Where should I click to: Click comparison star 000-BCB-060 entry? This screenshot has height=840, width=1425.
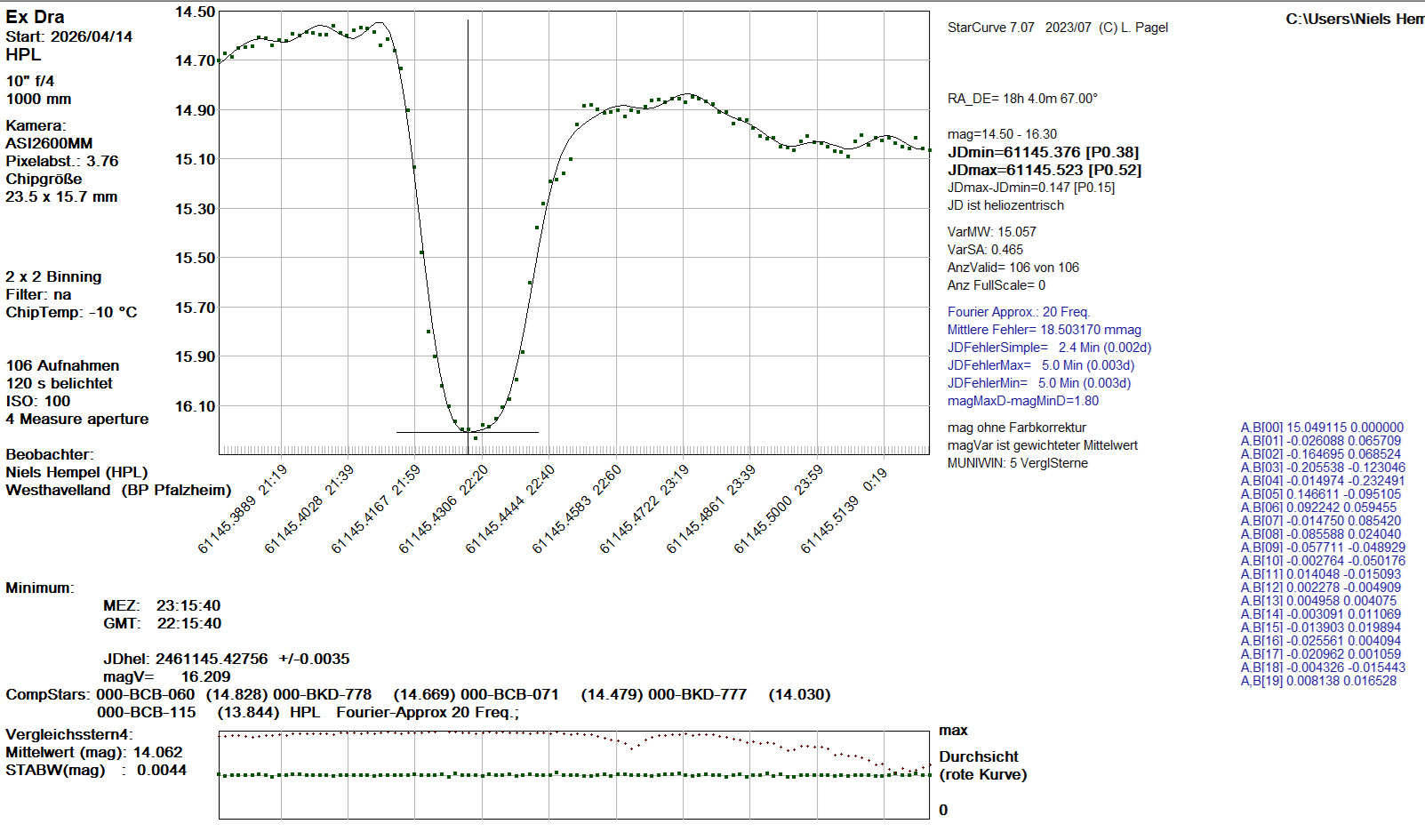145,694
